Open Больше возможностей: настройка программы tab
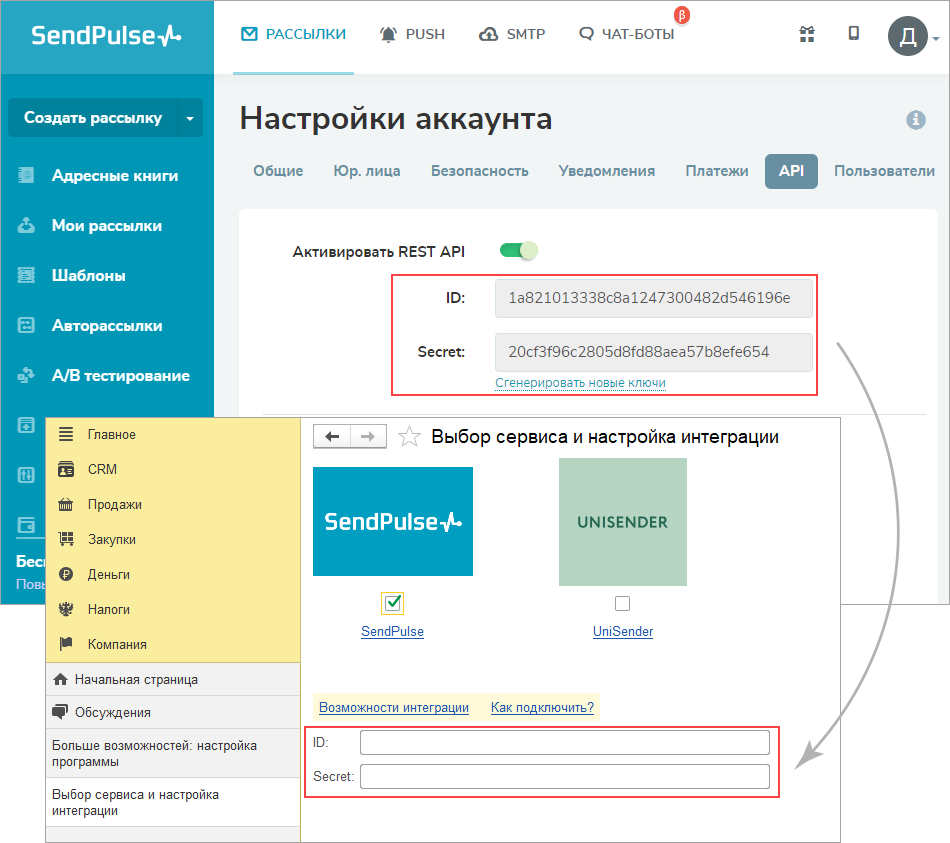Screen dimensions: 950x843 173,753
